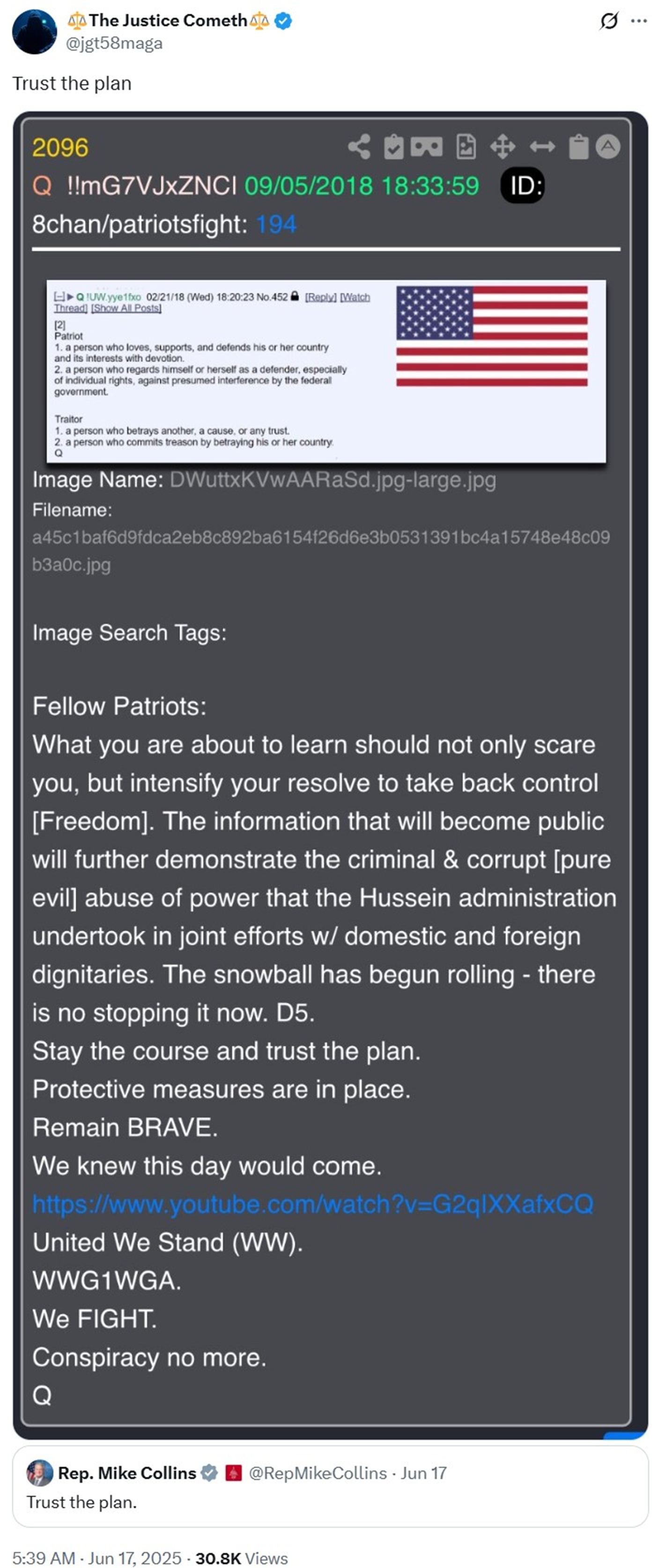Open the blue 194 post number link

pyautogui.click(x=276, y=225)
